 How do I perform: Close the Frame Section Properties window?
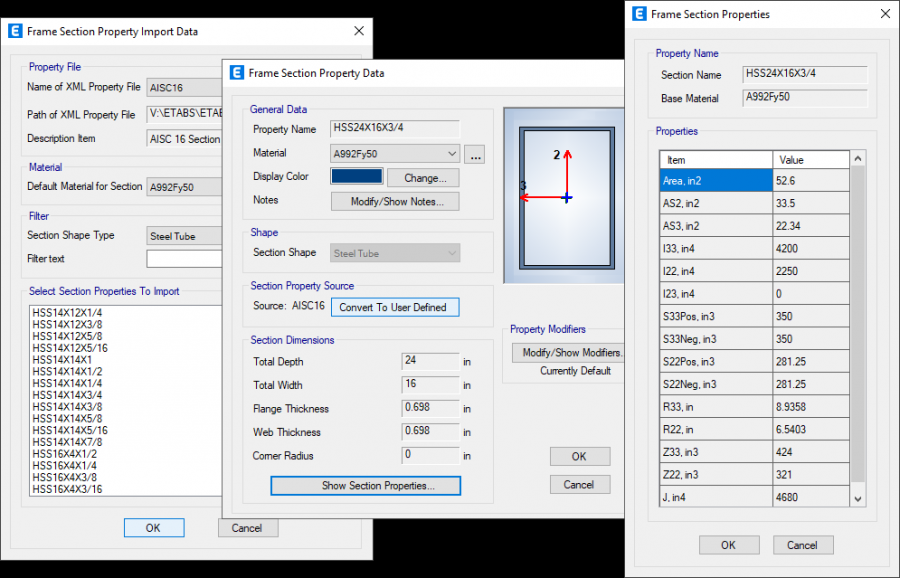(883, 14)
